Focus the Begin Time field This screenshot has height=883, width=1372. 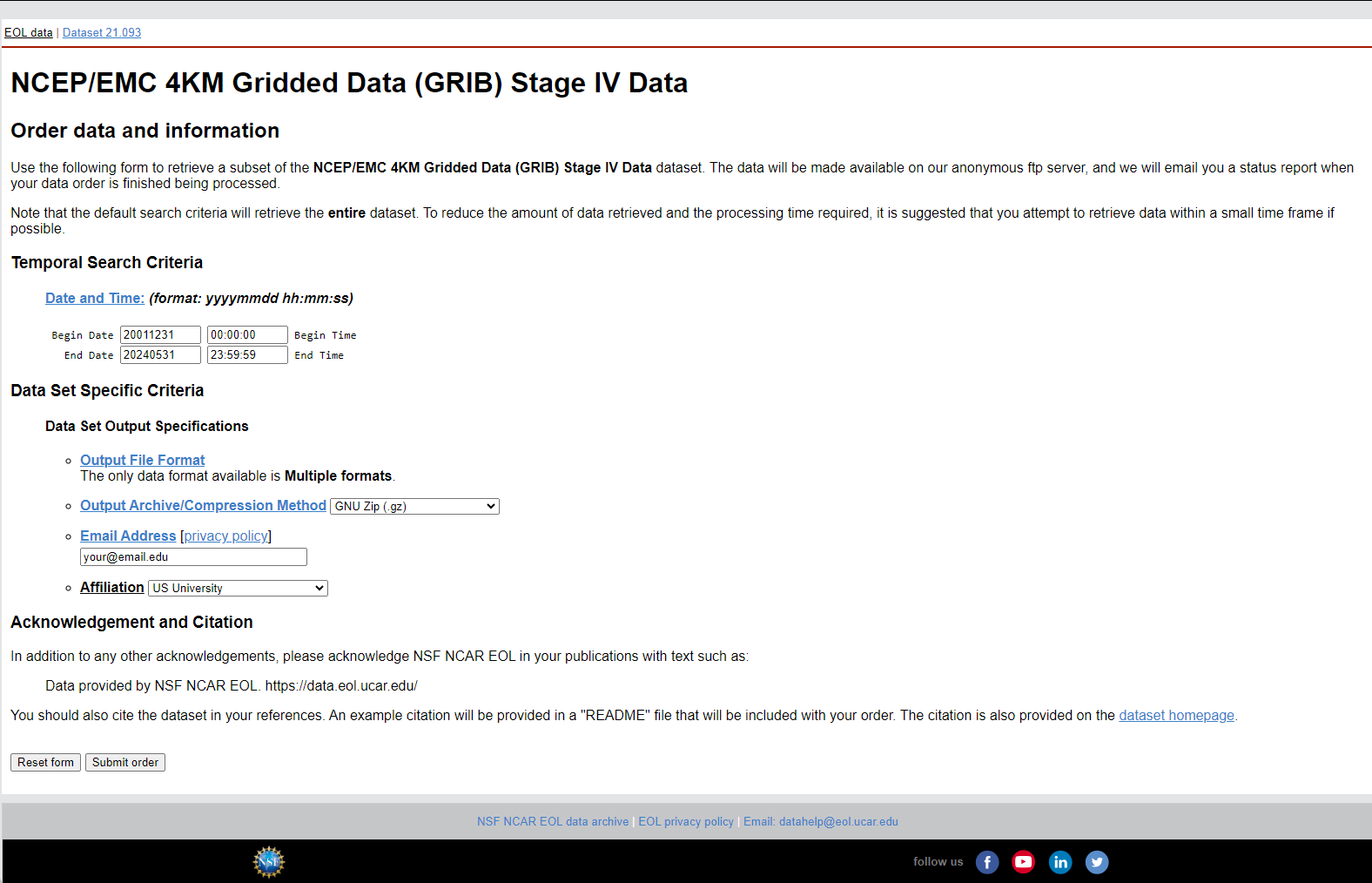point(247,334)
